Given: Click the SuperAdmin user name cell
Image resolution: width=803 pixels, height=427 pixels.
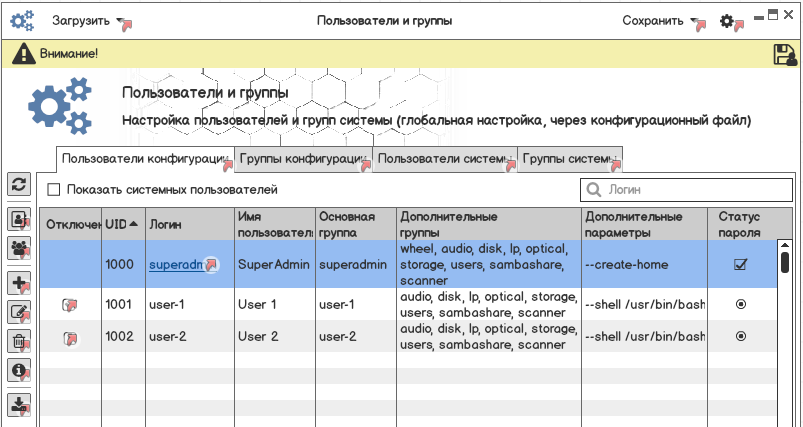Looking at the screenshot, I should coord(276,264).
